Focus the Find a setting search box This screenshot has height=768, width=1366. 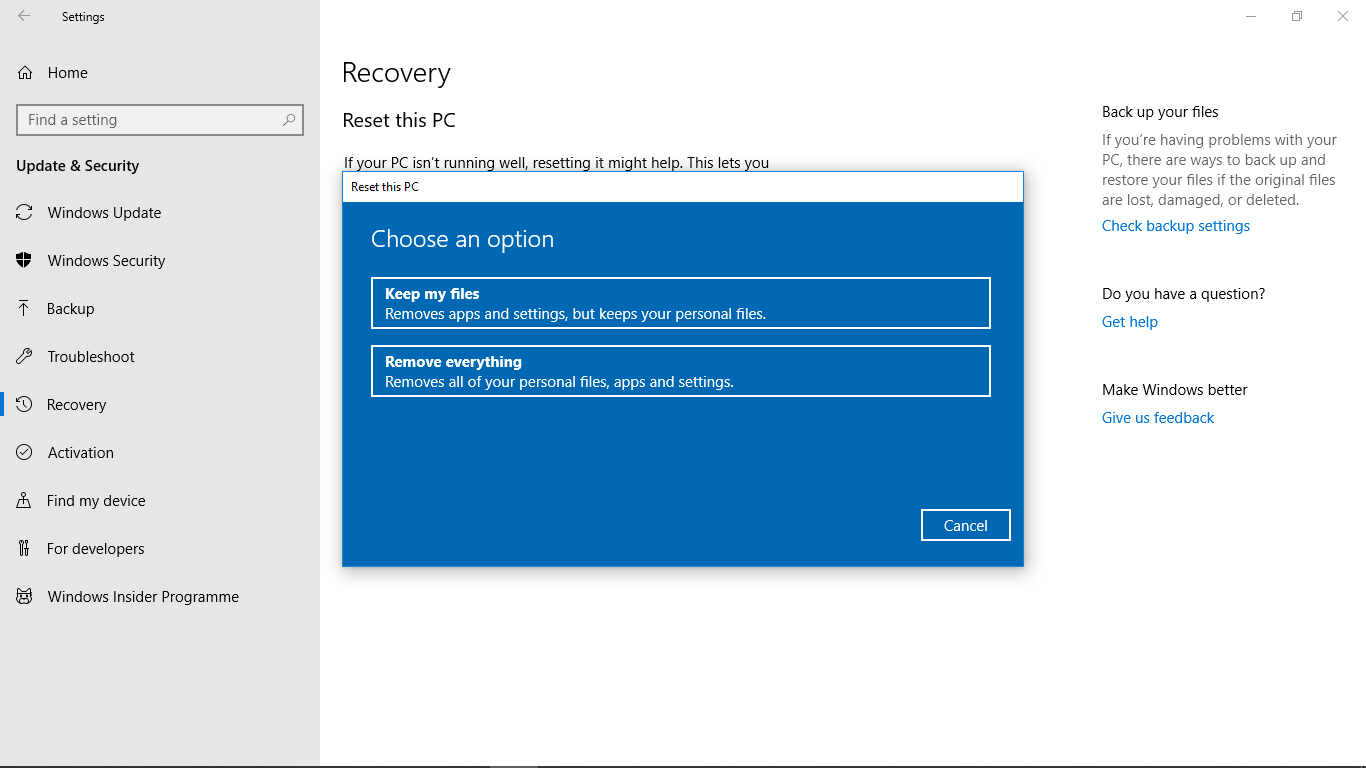160,120
